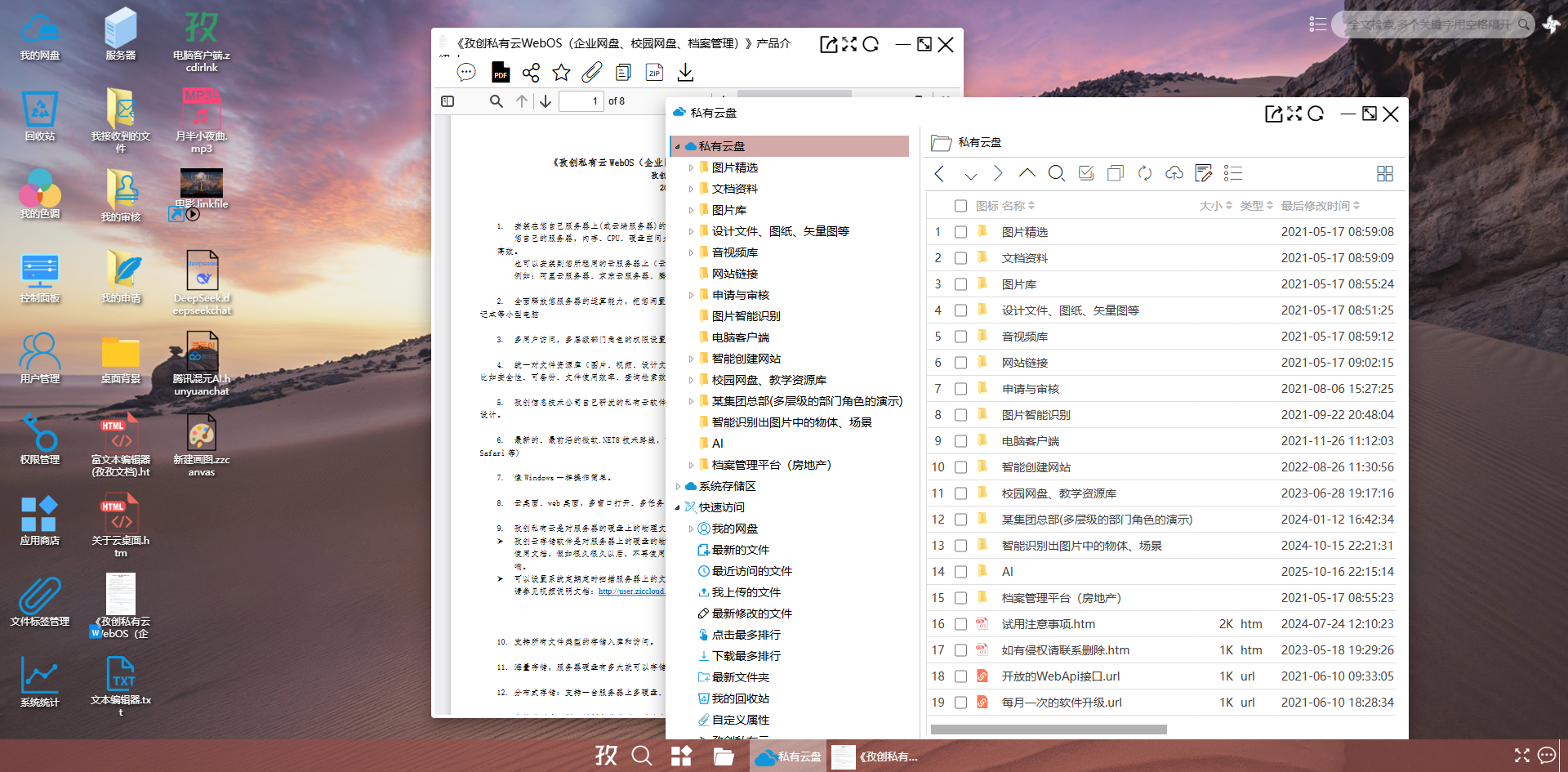The image size is (1568, 772).
Task: Collapse the 私有云盘 tree root
Action: pos(678,145)
